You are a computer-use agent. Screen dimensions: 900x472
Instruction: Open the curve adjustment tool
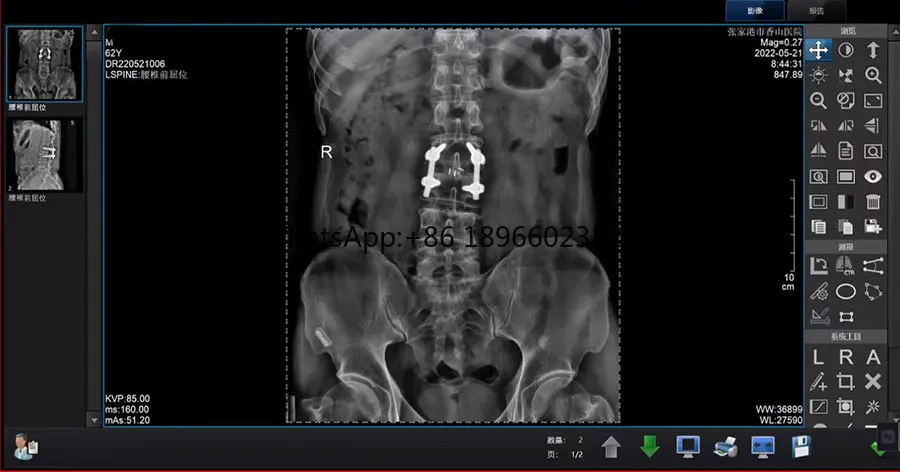(818, 407)
